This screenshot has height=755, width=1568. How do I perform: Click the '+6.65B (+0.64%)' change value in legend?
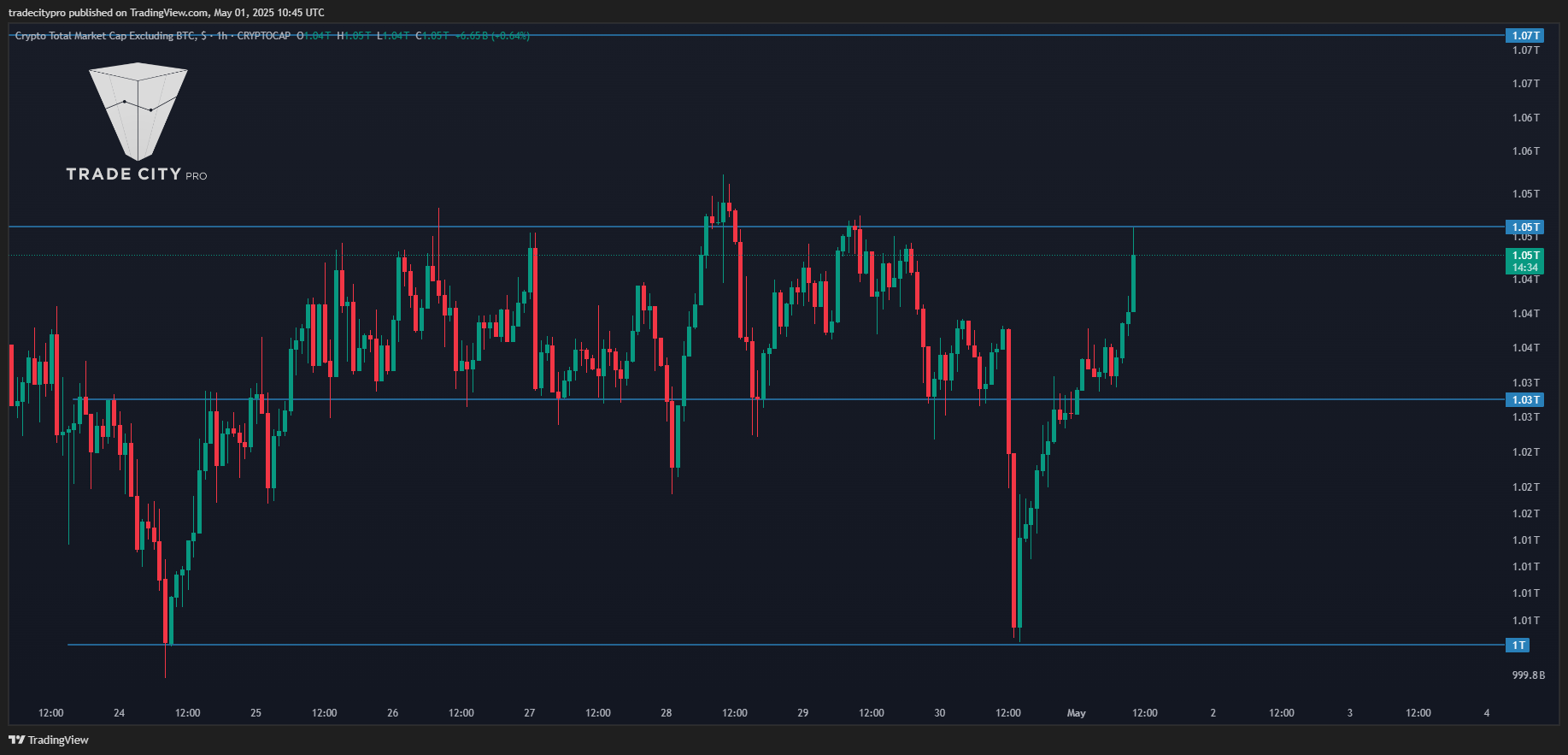pyautogui.click(x=492, y=36)
